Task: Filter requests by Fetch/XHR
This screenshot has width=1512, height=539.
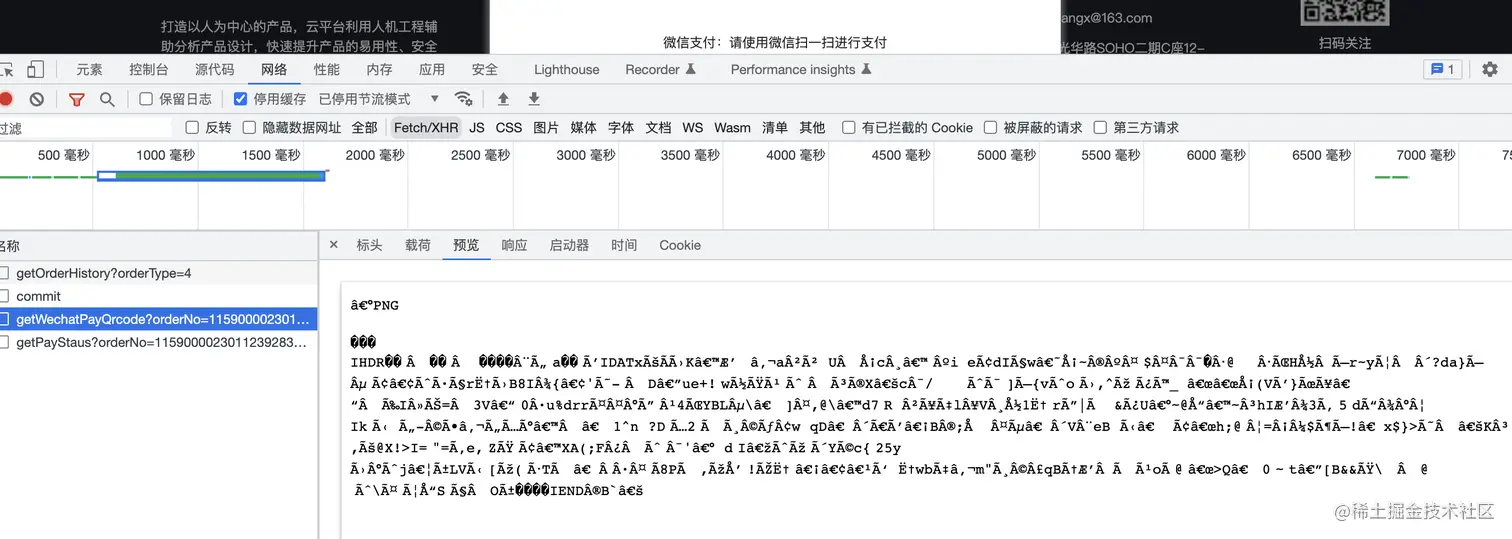Action: pos(426,128)
